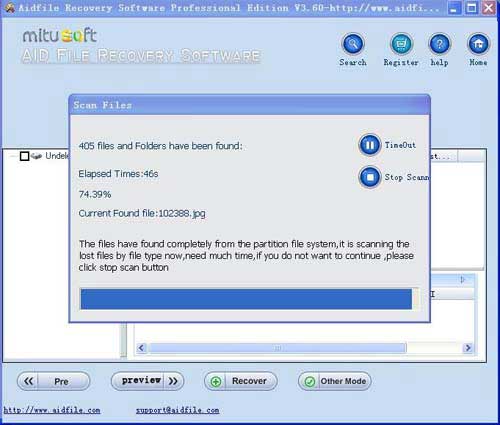
Task: Click the horizontal scrollbar left arrow
Action: coord(141,348)
